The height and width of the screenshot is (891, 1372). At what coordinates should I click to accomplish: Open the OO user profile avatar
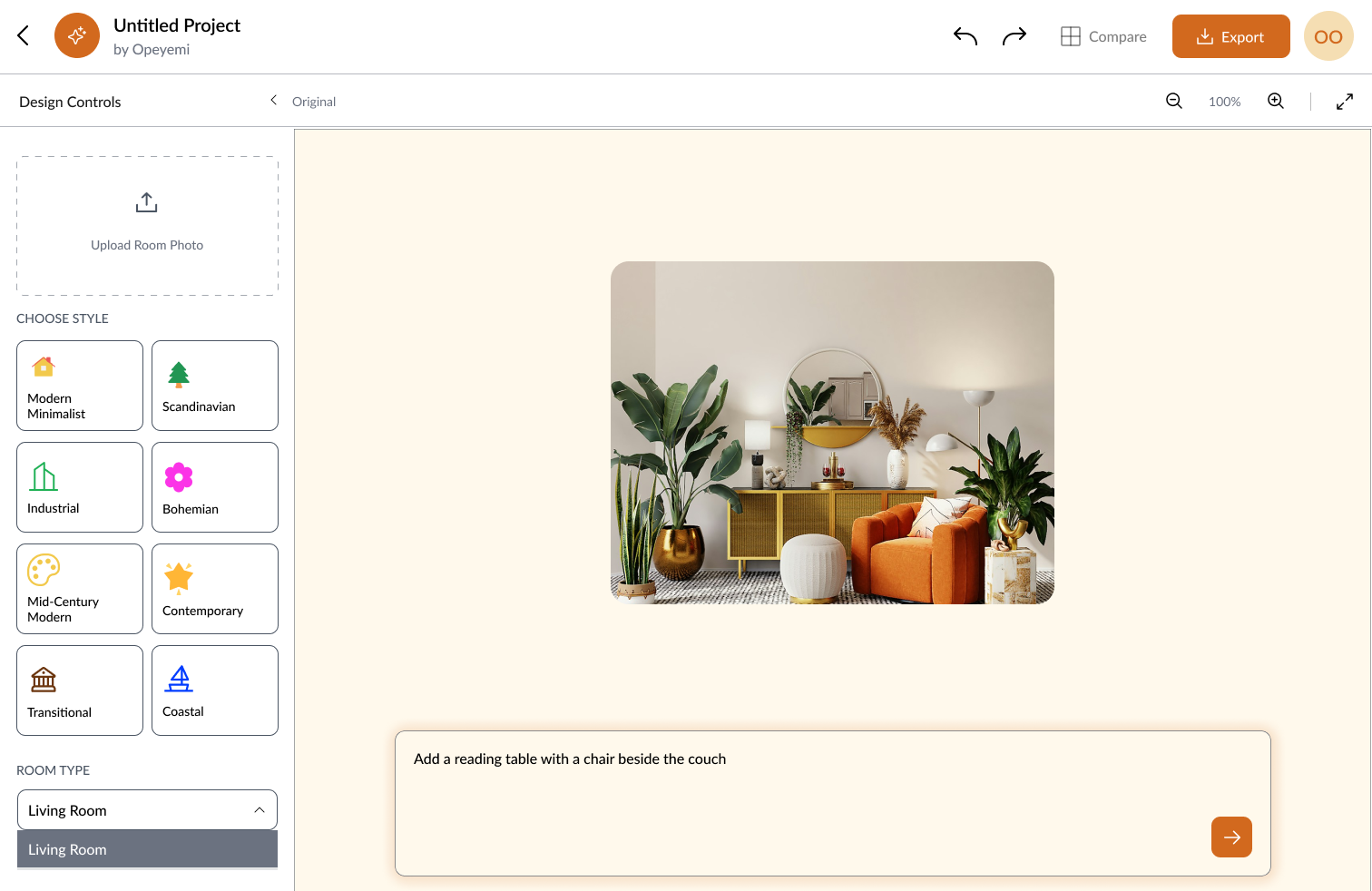tap(1328, 36)
